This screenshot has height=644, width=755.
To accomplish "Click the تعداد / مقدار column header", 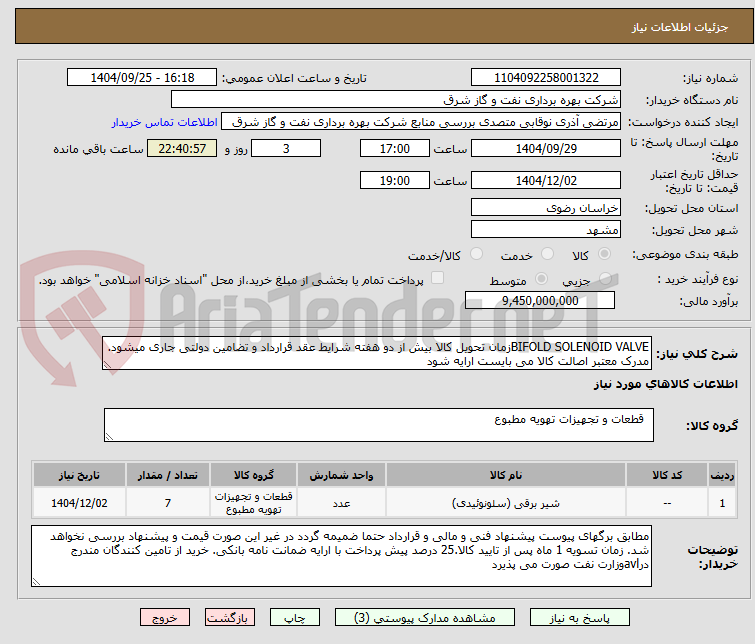I will point(168,475).
